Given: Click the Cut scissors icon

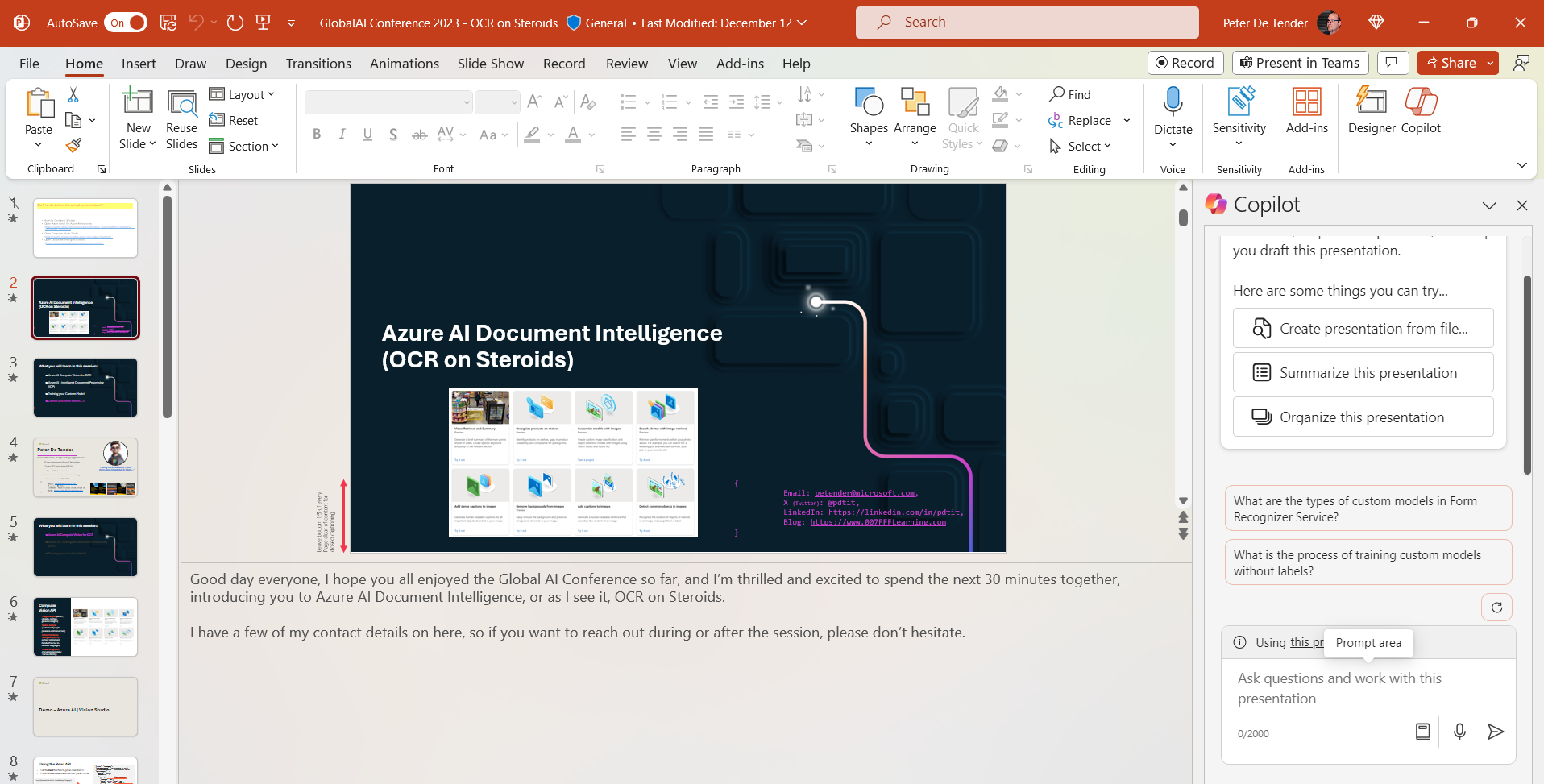Looking at the screenshot, I should [73, 95].
